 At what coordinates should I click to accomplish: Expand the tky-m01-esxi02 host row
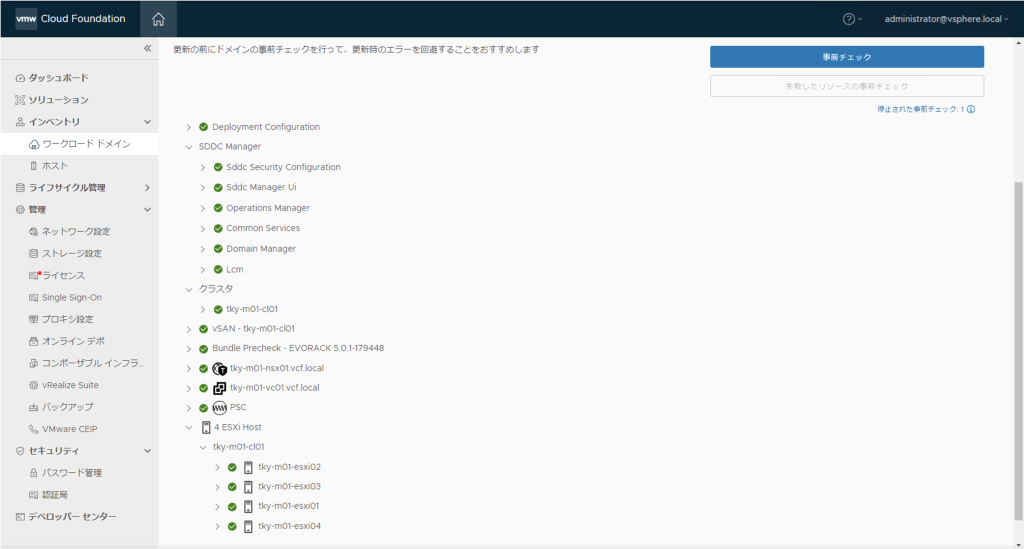tap(217, 467)
